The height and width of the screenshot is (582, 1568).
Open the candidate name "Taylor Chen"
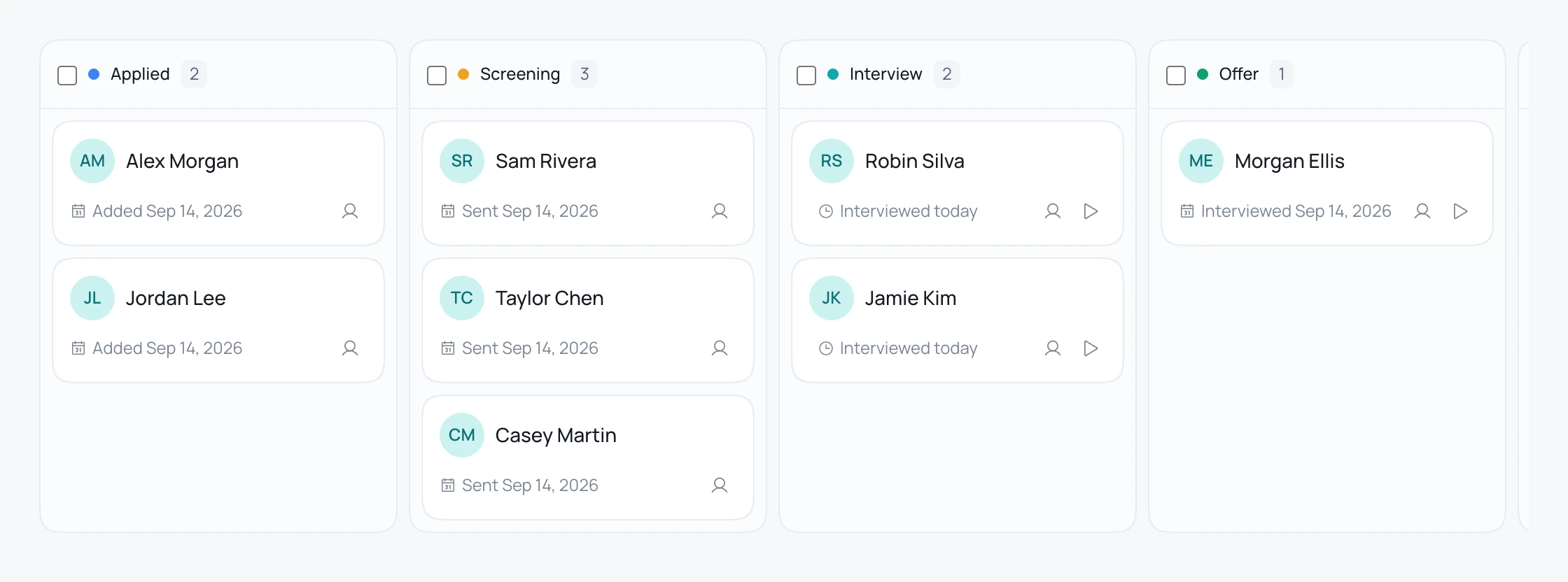[549, 299]
